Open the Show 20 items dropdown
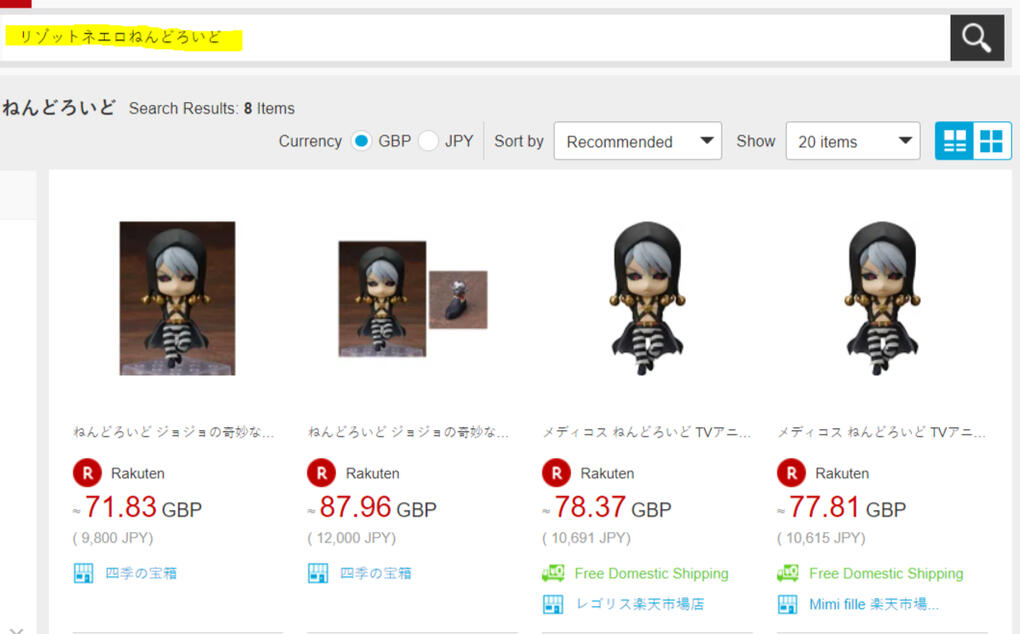Image resolution: width=1020 pixels, height=634 pixels. click(853, 141)
